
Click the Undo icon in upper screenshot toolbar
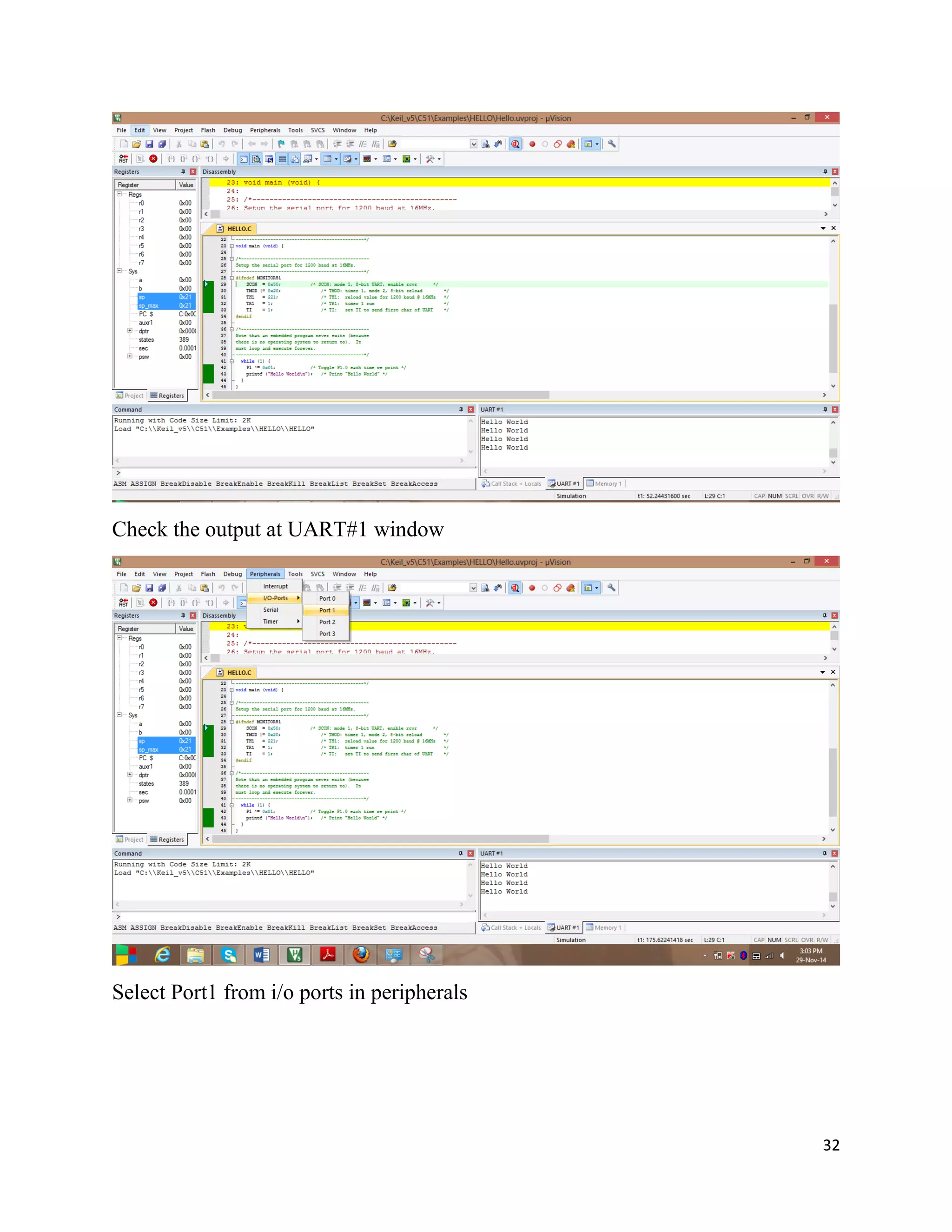pos(222,144)
